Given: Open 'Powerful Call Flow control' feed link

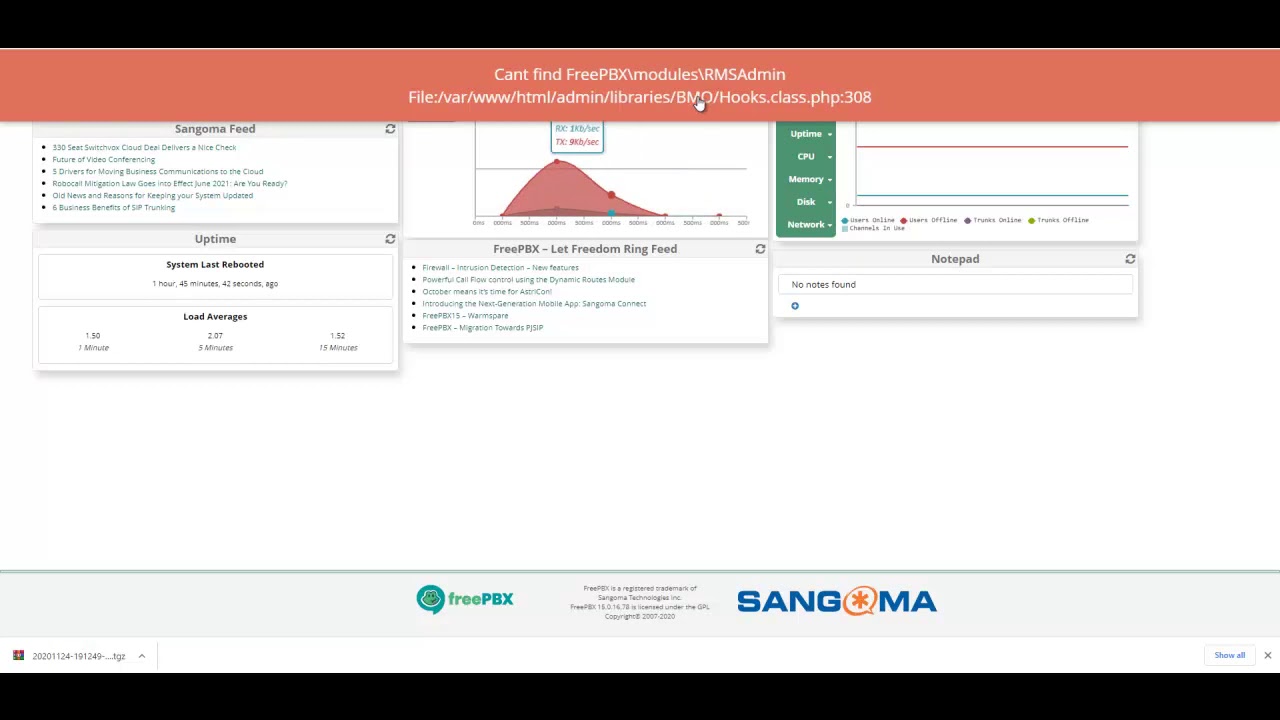Looking at the screenshot, I should 528,279.
